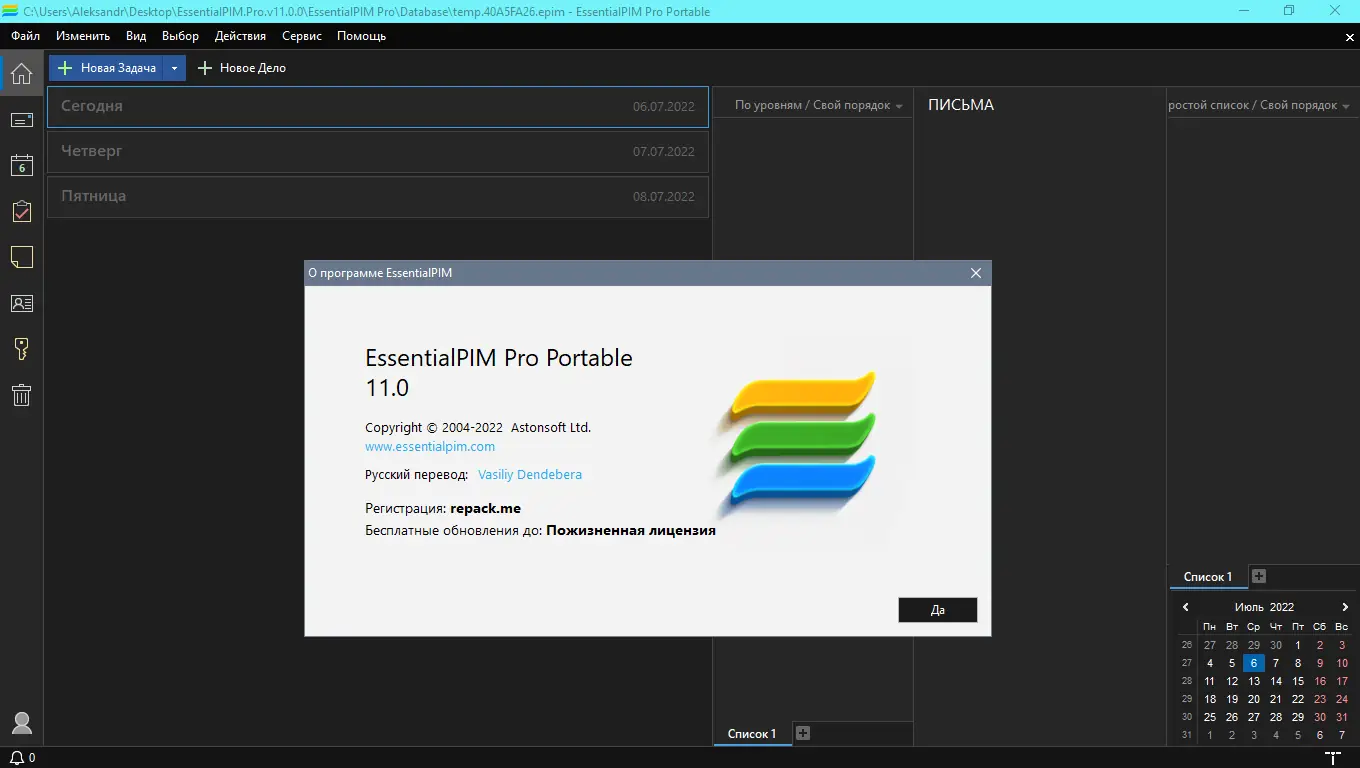Open the Помощь menu
The width and height of the screenshot is (1360, 768).
[x=361, y=36]
